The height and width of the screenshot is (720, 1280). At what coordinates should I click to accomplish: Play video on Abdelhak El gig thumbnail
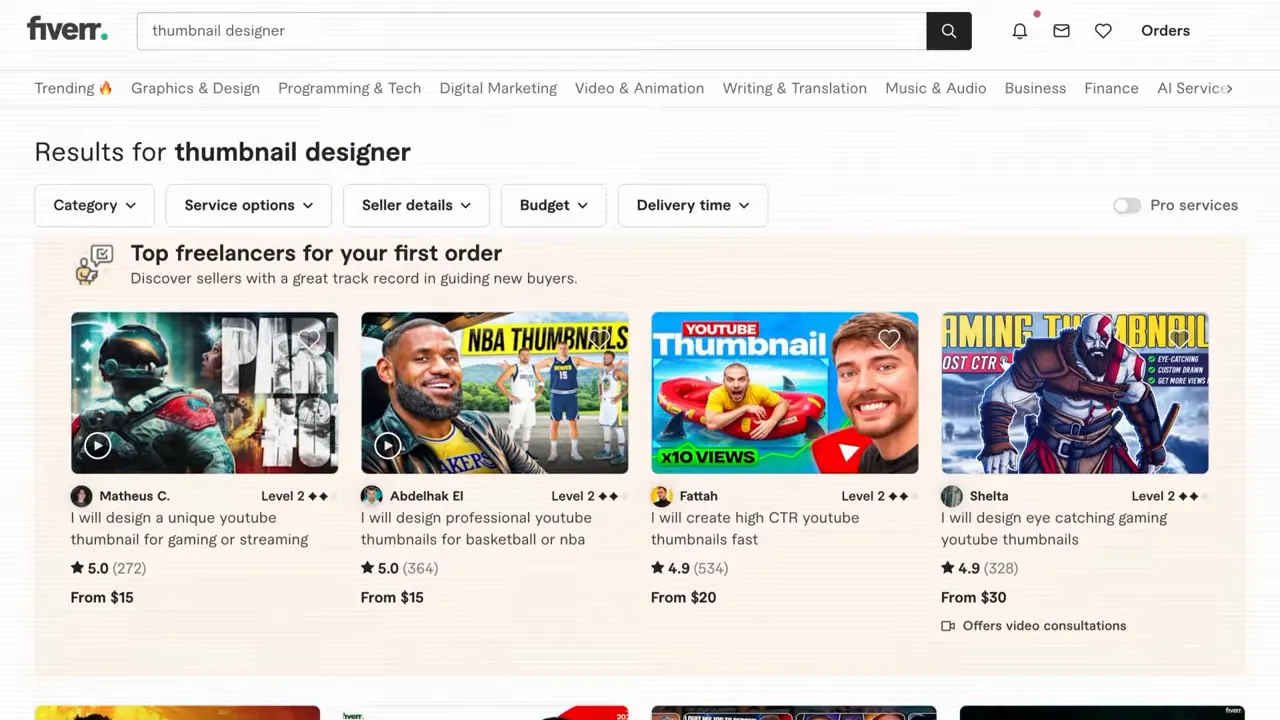[x=387, y=446]
